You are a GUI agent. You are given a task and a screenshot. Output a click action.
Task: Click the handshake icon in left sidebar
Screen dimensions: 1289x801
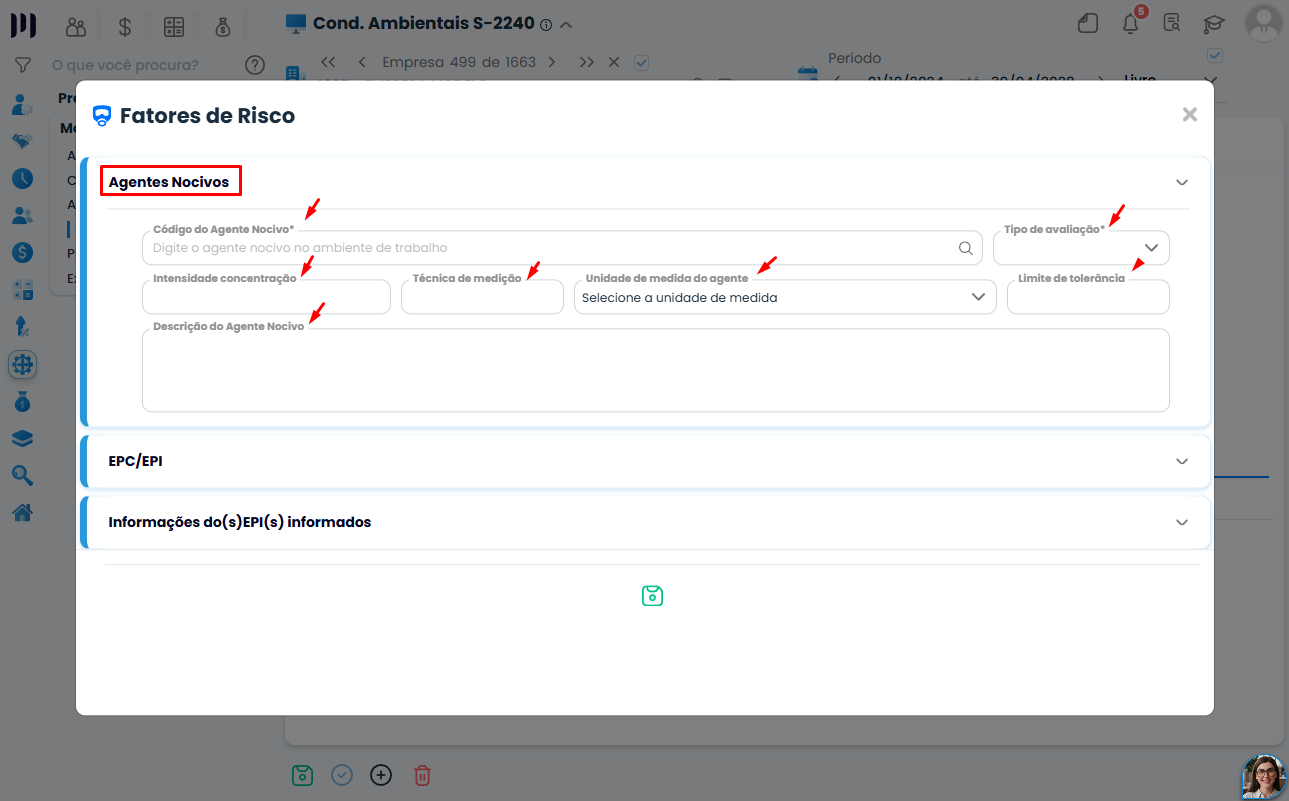tap(22, 142)
